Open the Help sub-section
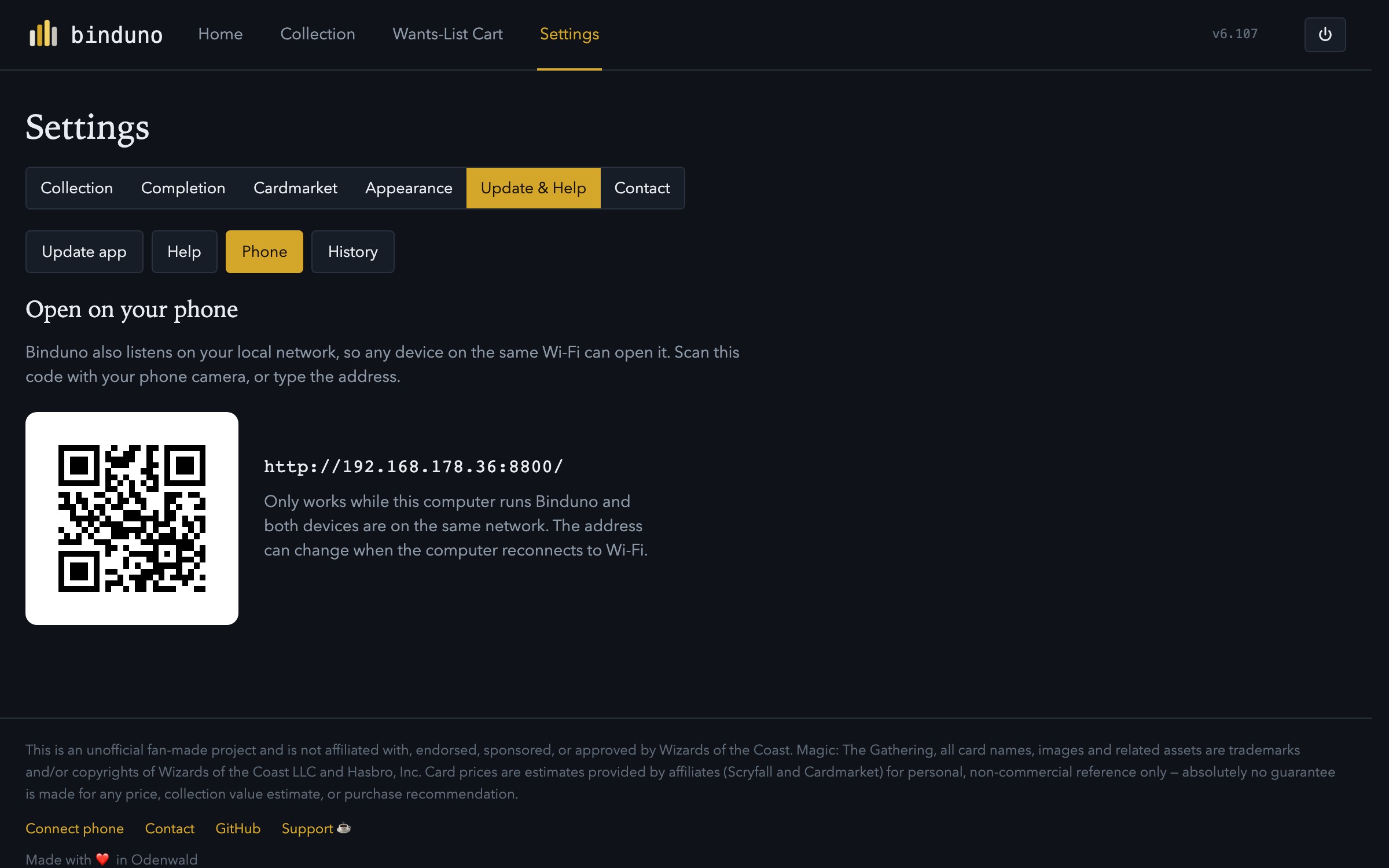This screenshot has width=1389, height=868. pyautogui.click(x=184, y=252)
